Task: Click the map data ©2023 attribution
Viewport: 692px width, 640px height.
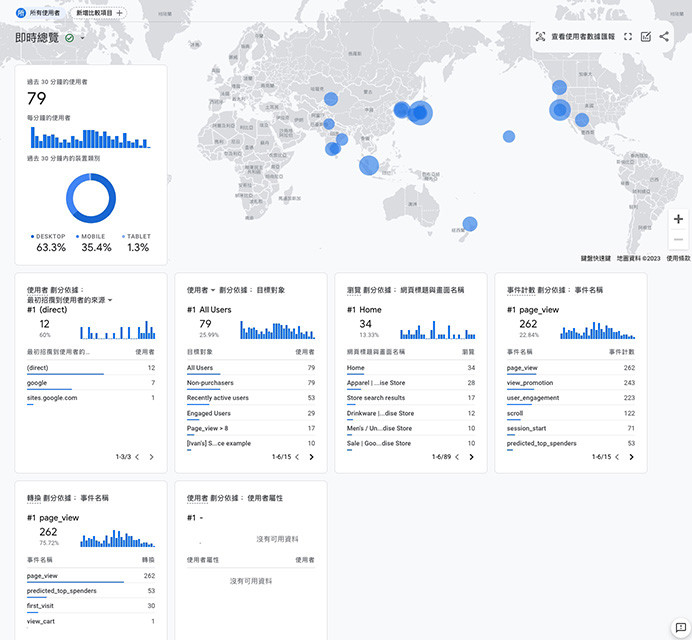Action: [x=639, y=258]
